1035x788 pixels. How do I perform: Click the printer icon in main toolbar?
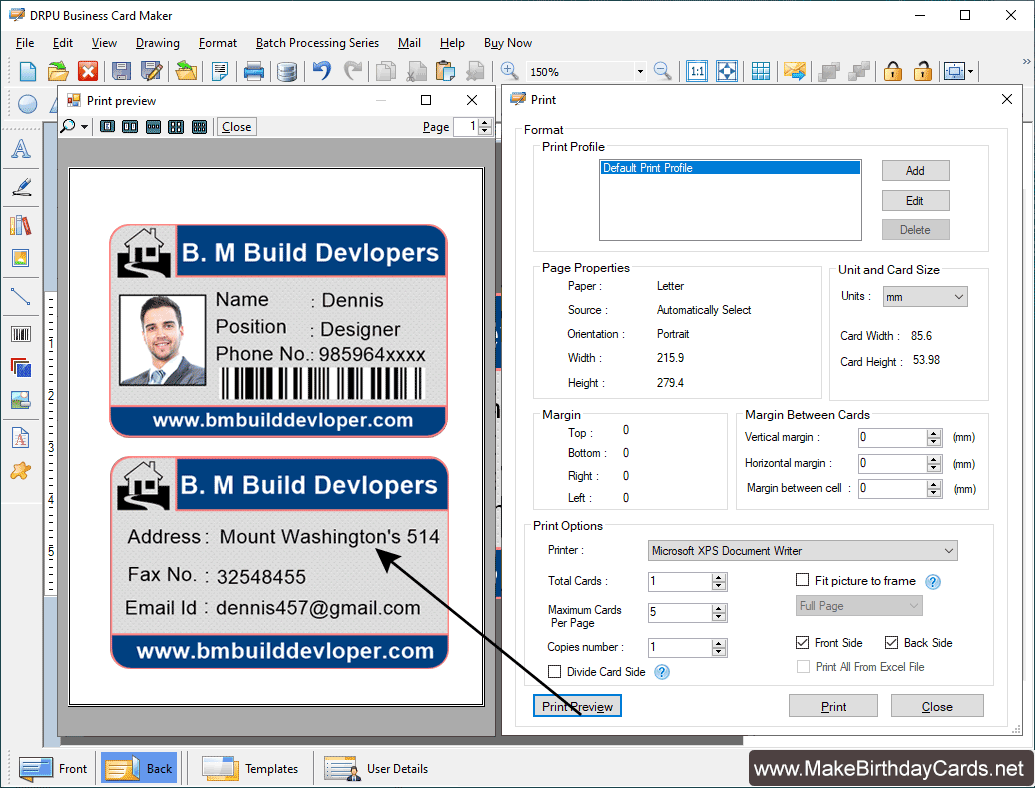tap(254, 71)
